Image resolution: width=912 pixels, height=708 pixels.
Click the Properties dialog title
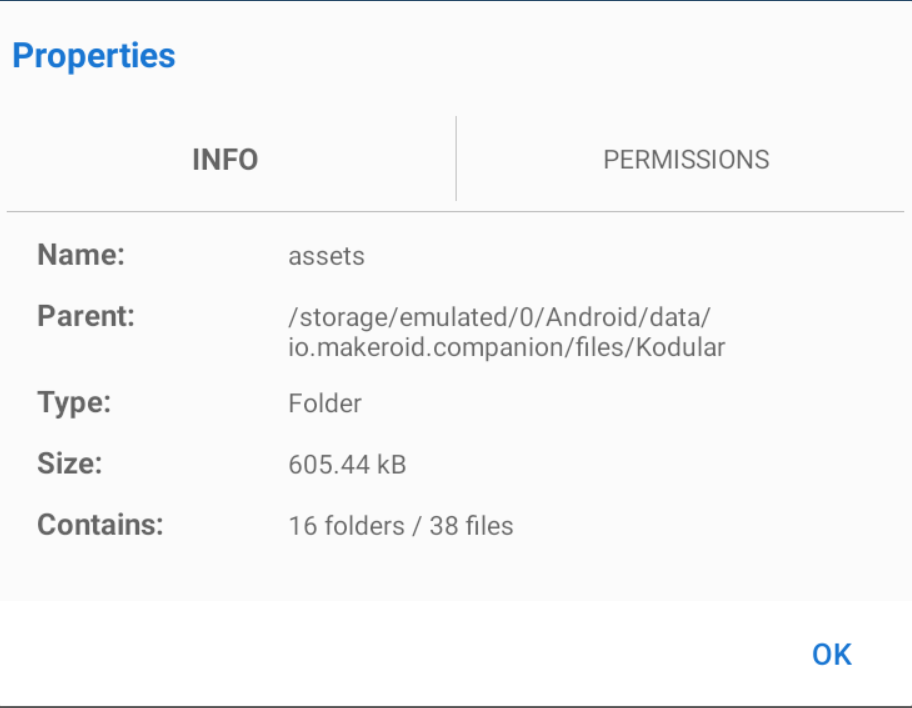(x=94, y=56)
